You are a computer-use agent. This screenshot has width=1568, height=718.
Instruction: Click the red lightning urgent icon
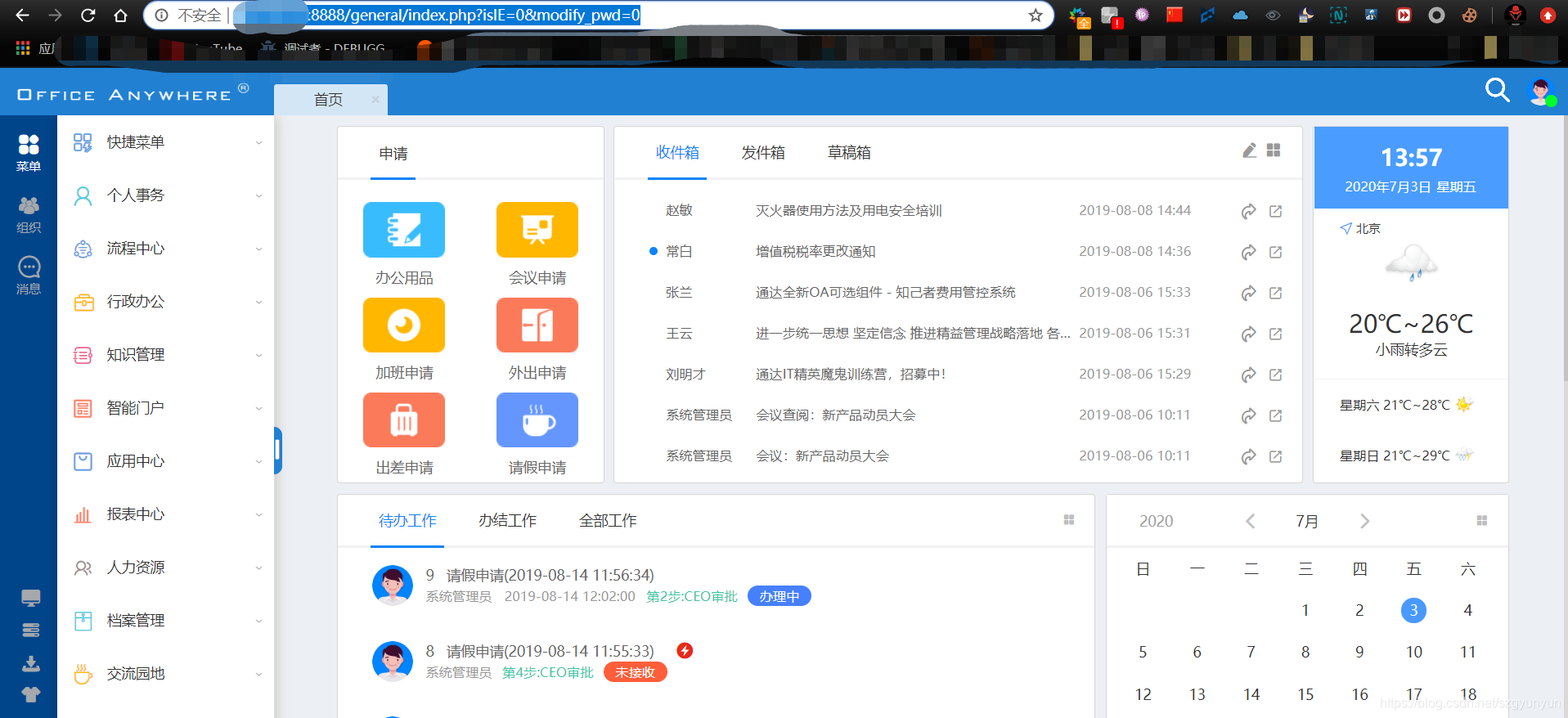685,650
